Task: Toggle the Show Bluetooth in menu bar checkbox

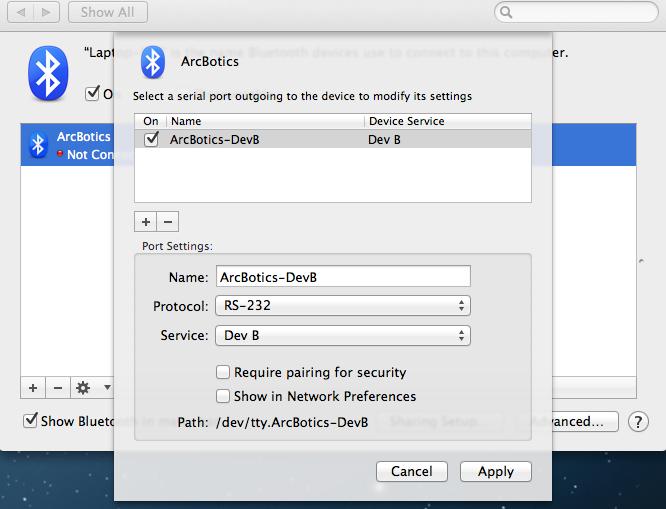Action: click(30, 421)
